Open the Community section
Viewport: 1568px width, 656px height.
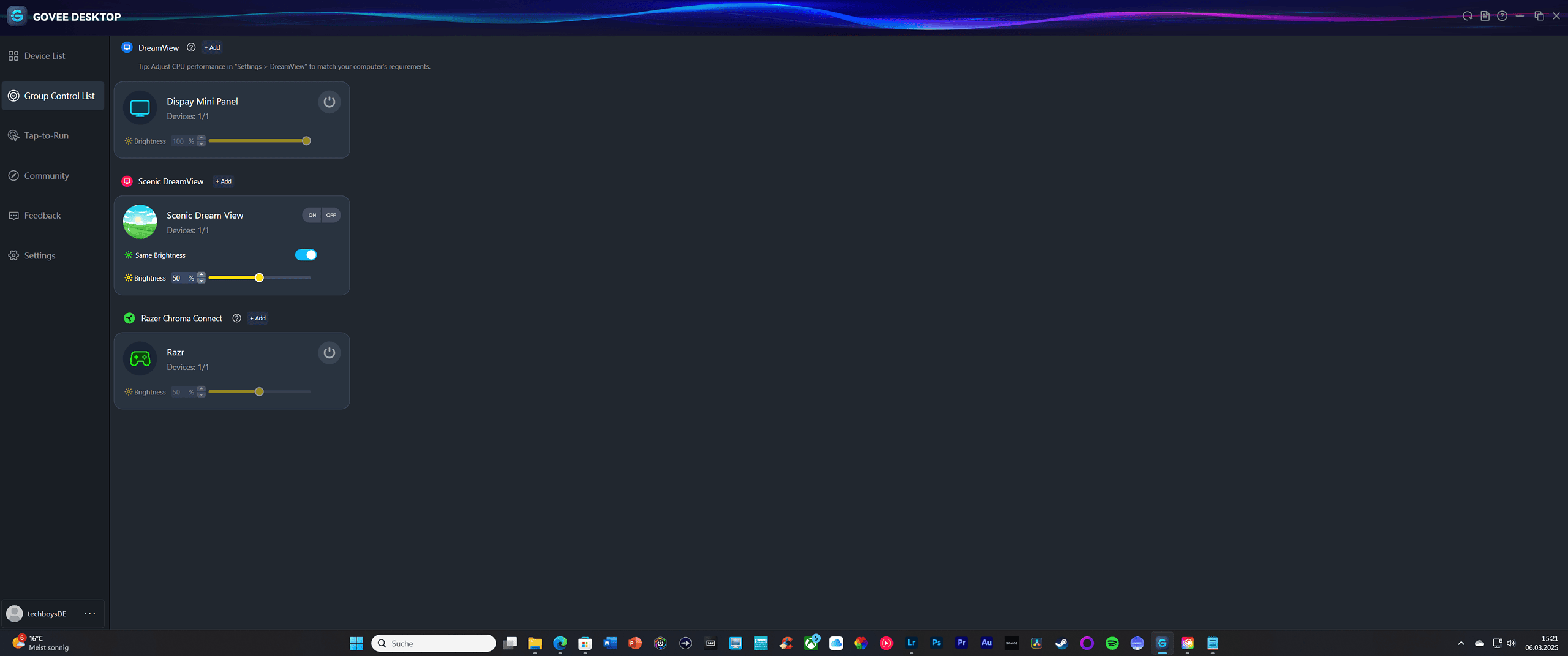[x=53, y=176]
